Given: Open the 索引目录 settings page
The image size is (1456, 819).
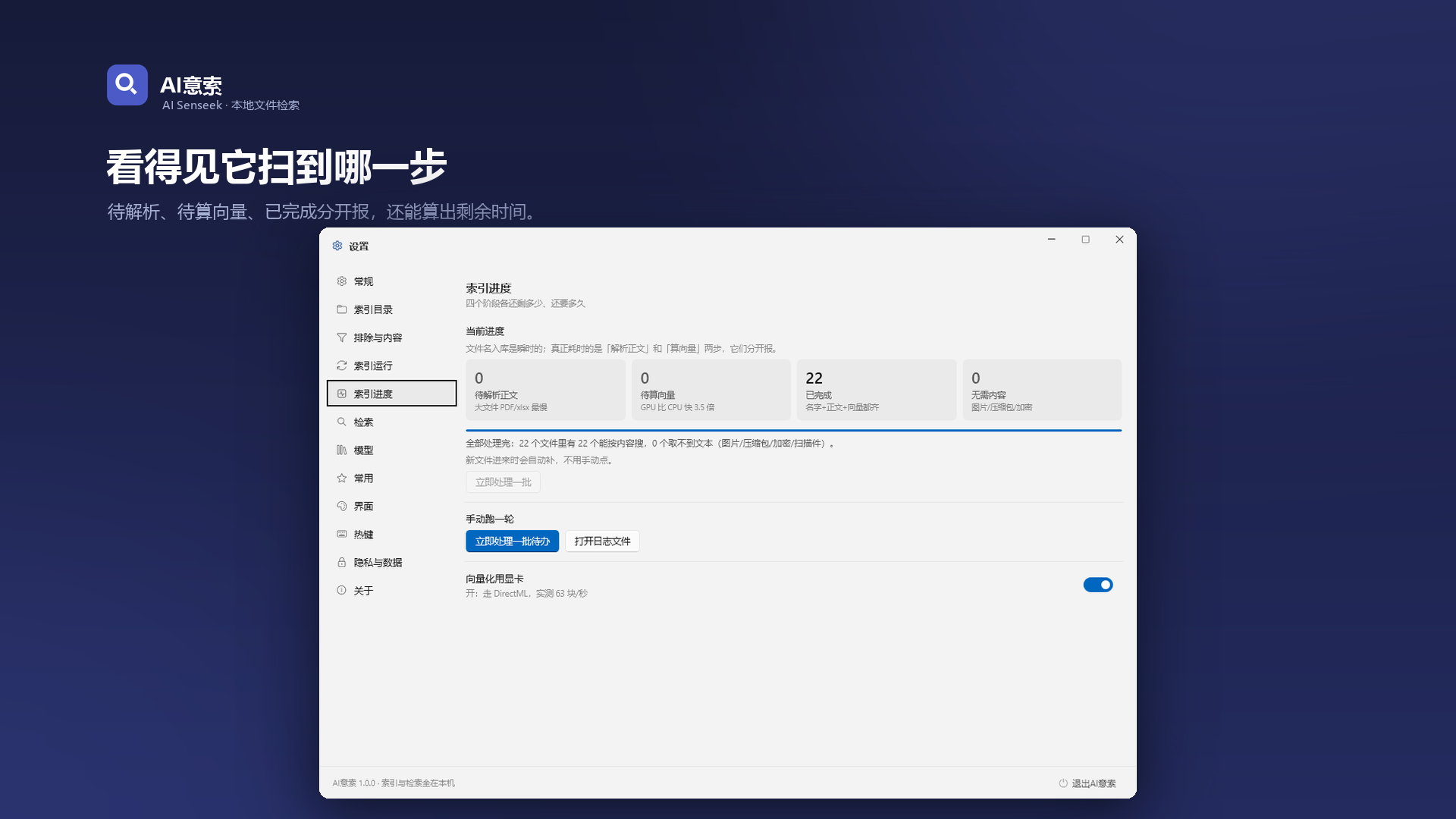Looking at the screenshot, I should coord(391,309).
